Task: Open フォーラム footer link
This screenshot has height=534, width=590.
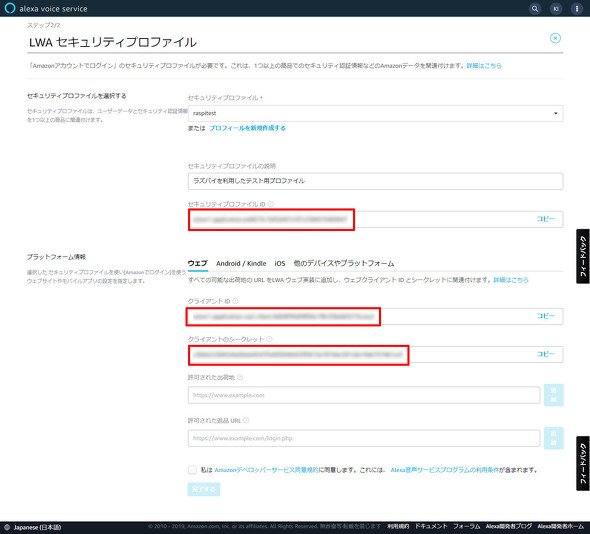Action: coord(467,526)
